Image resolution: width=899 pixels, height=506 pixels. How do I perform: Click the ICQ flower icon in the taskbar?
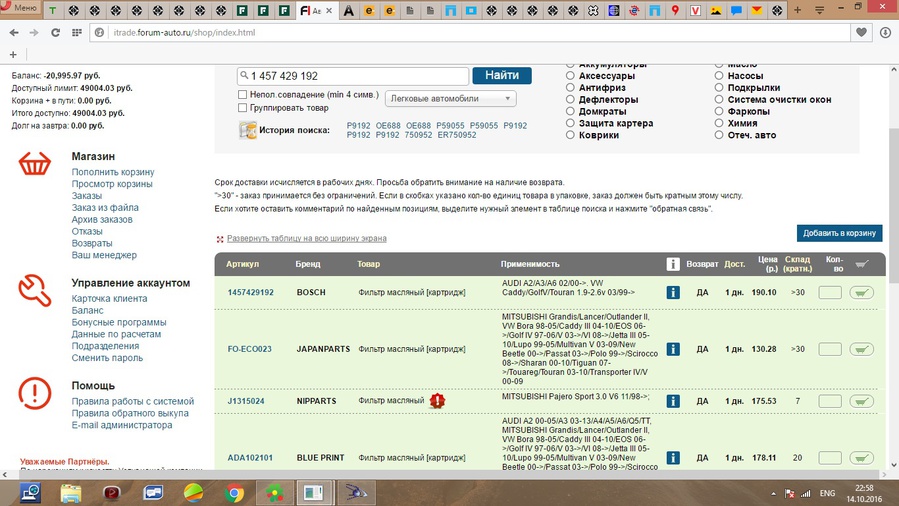pos(275,493)
